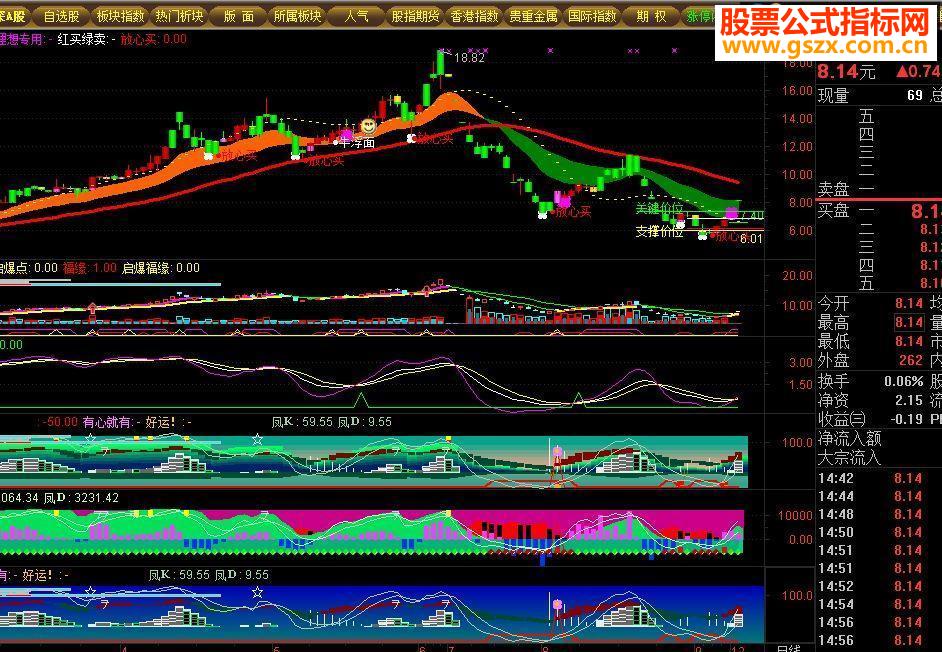Screen dimensions: 942x652
Task: Select the 关键价位 label on the chart
Action: point(660,209)
